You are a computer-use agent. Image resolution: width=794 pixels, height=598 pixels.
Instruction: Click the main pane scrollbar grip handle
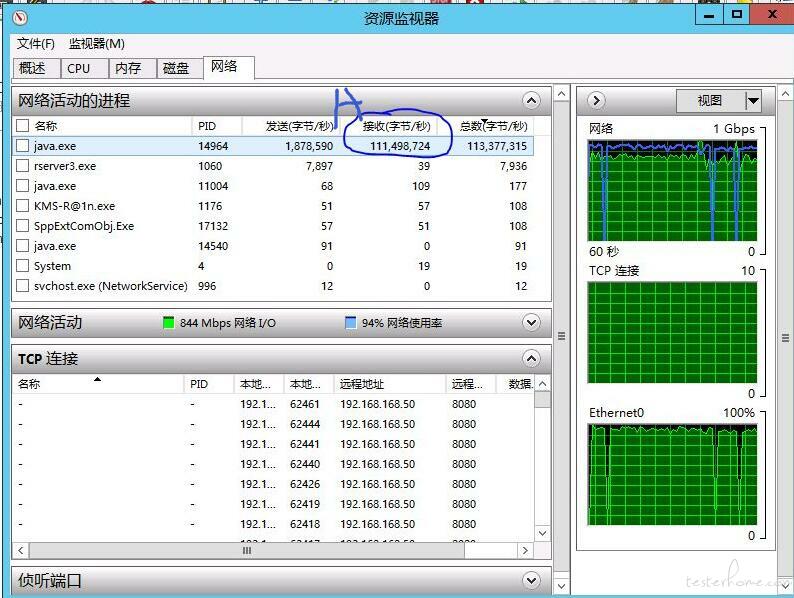pos(561,336)
